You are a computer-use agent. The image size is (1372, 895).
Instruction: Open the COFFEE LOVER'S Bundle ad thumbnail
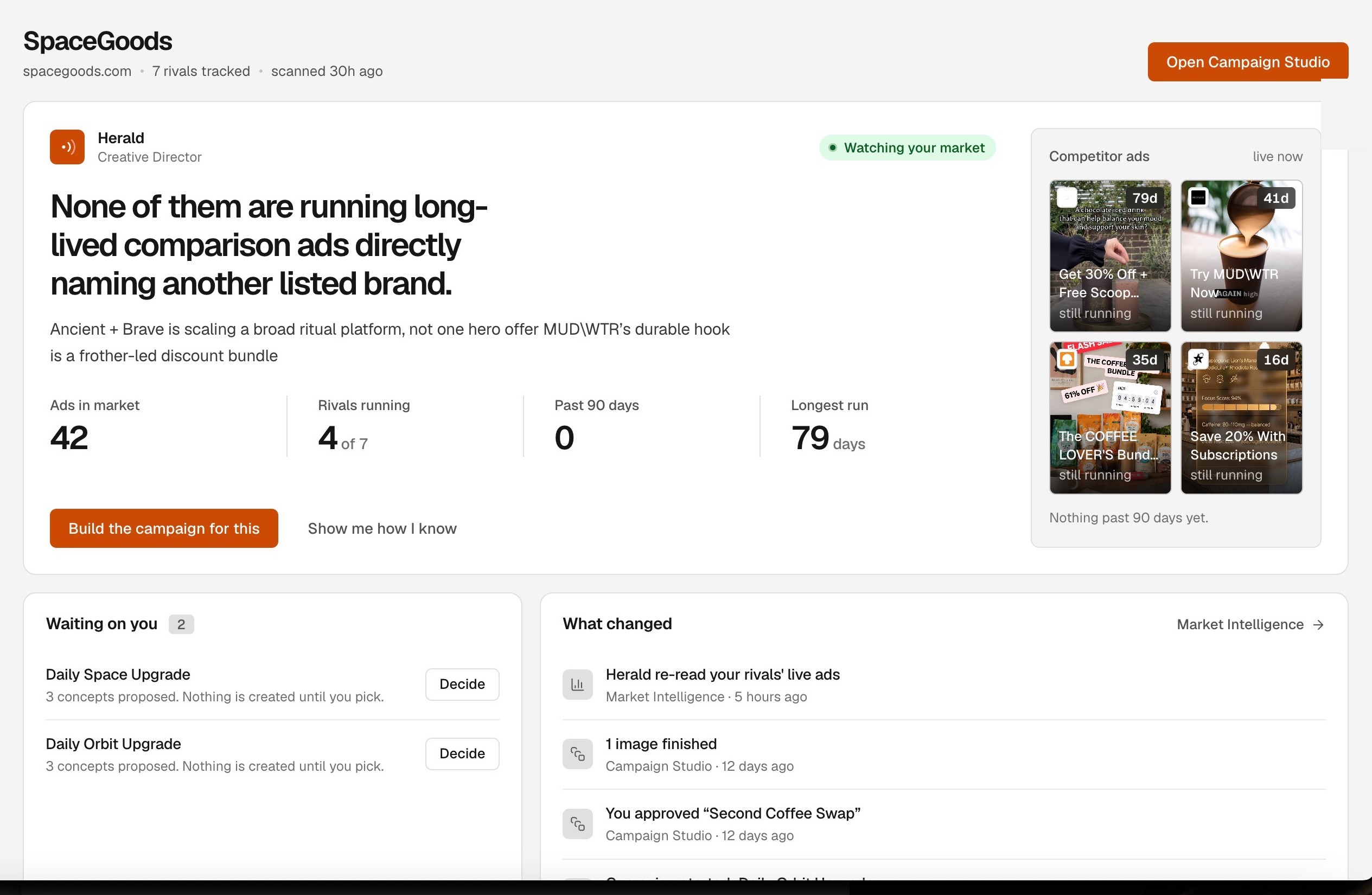pyautogui.click(x=1110, y=418)
